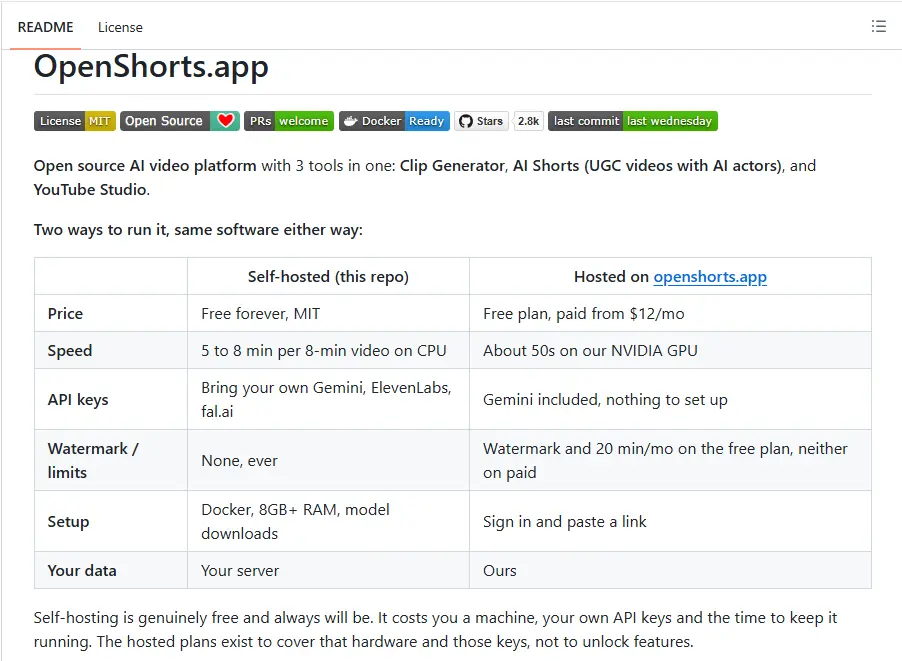Viewport: 902px width, 661px height.
Task: Click the last commit badge
Action: [x=633, y=121]
